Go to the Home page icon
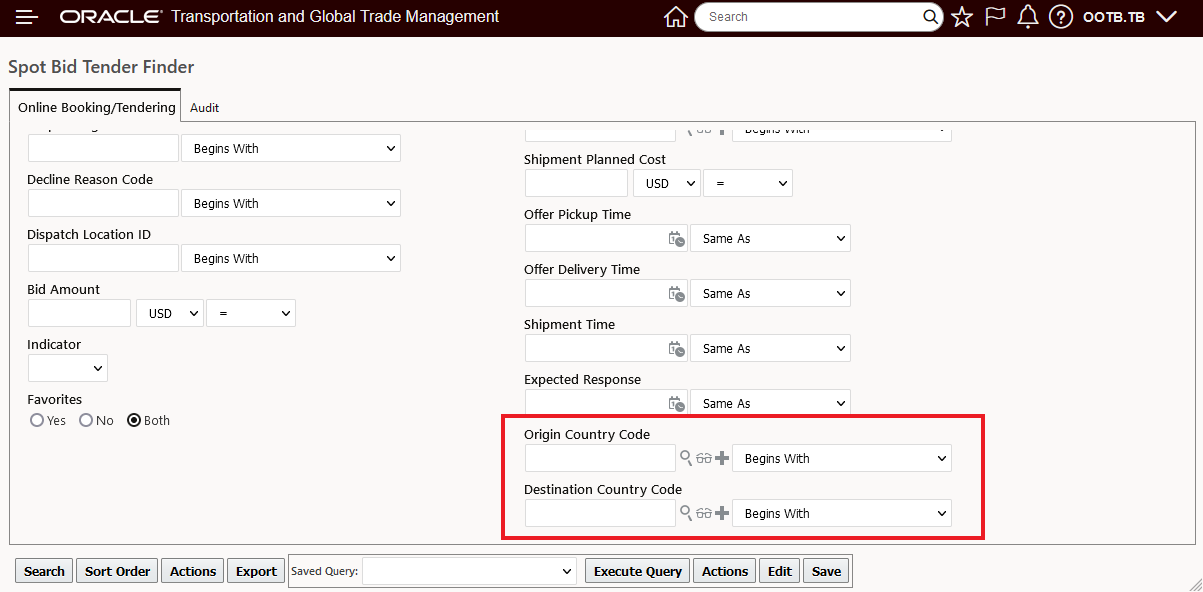 [x=676, y=17]
